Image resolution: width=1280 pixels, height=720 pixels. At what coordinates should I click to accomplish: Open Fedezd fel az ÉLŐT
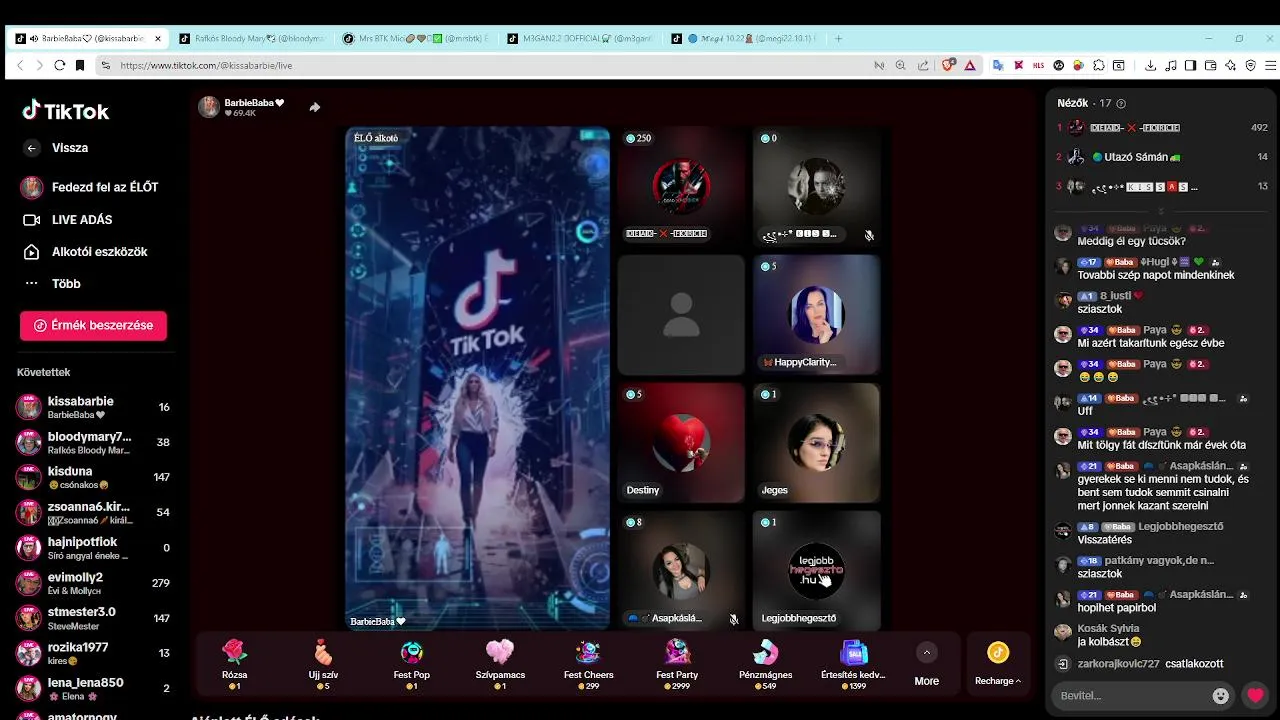pyautogui.click(x=90, y=187)
